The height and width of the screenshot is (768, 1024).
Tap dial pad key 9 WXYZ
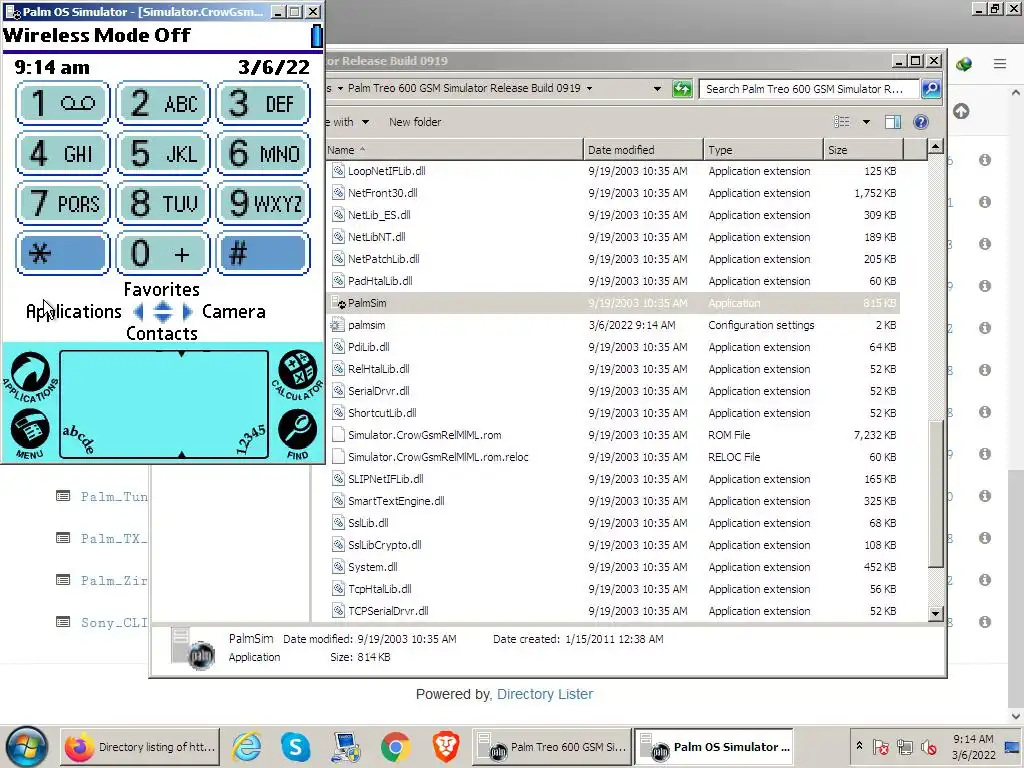pos(263,203)
